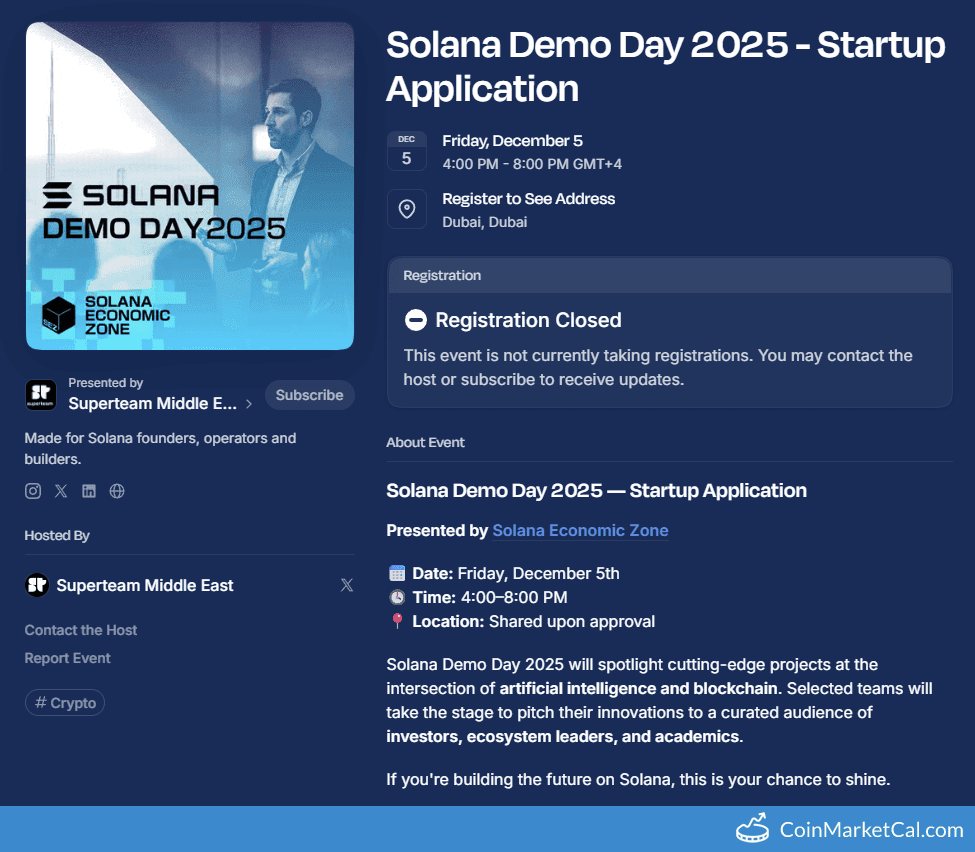975x852 pixels.
Task: Expand the presenter name chevron
Action: [x=248, y=404]
